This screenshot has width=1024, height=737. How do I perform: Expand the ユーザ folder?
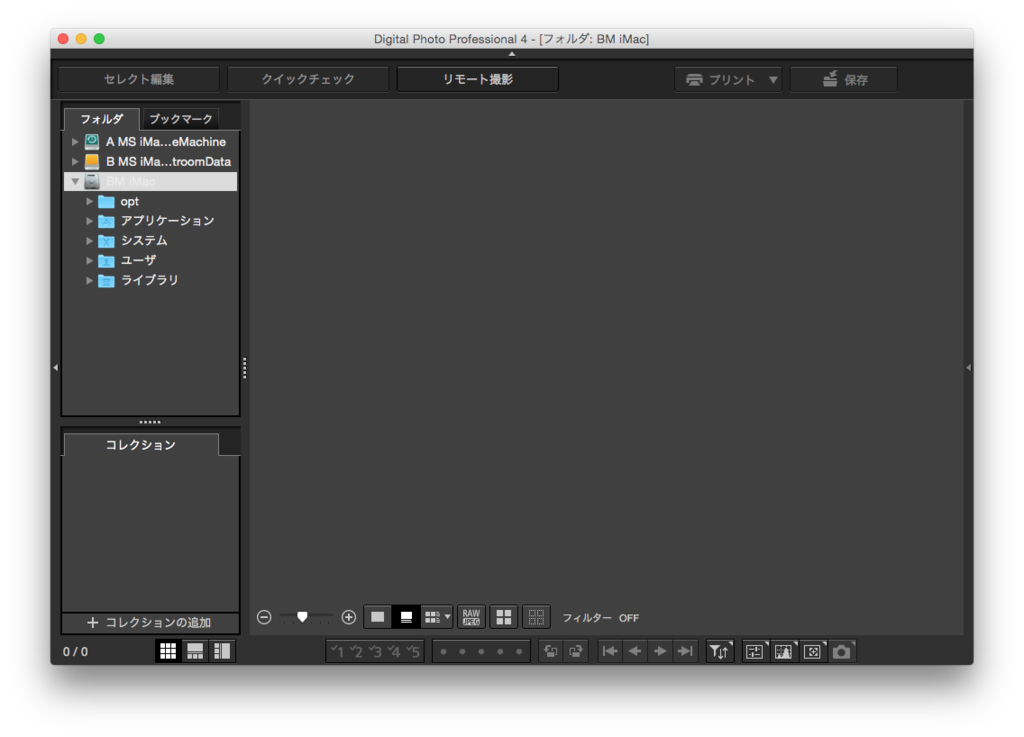pos(89,260)
